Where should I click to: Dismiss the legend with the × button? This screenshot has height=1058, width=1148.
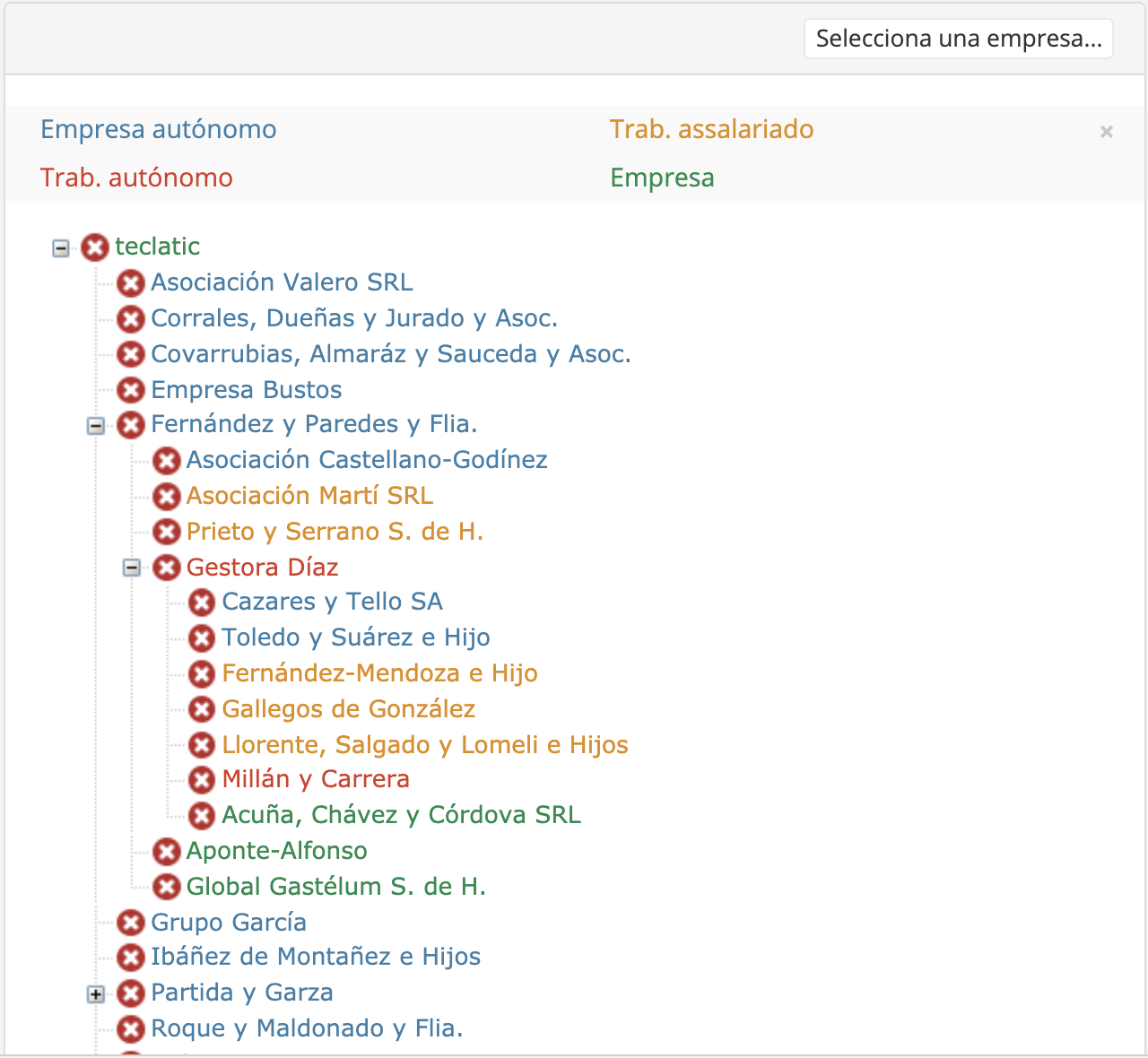(x=1106, y=132)
